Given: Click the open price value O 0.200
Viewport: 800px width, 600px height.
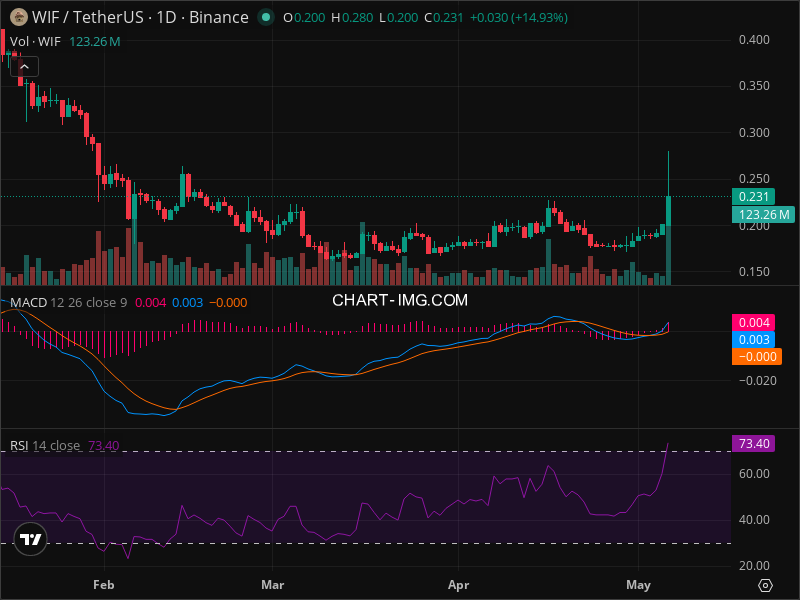Looking at the screenshot, I should (x=304, y=18).
